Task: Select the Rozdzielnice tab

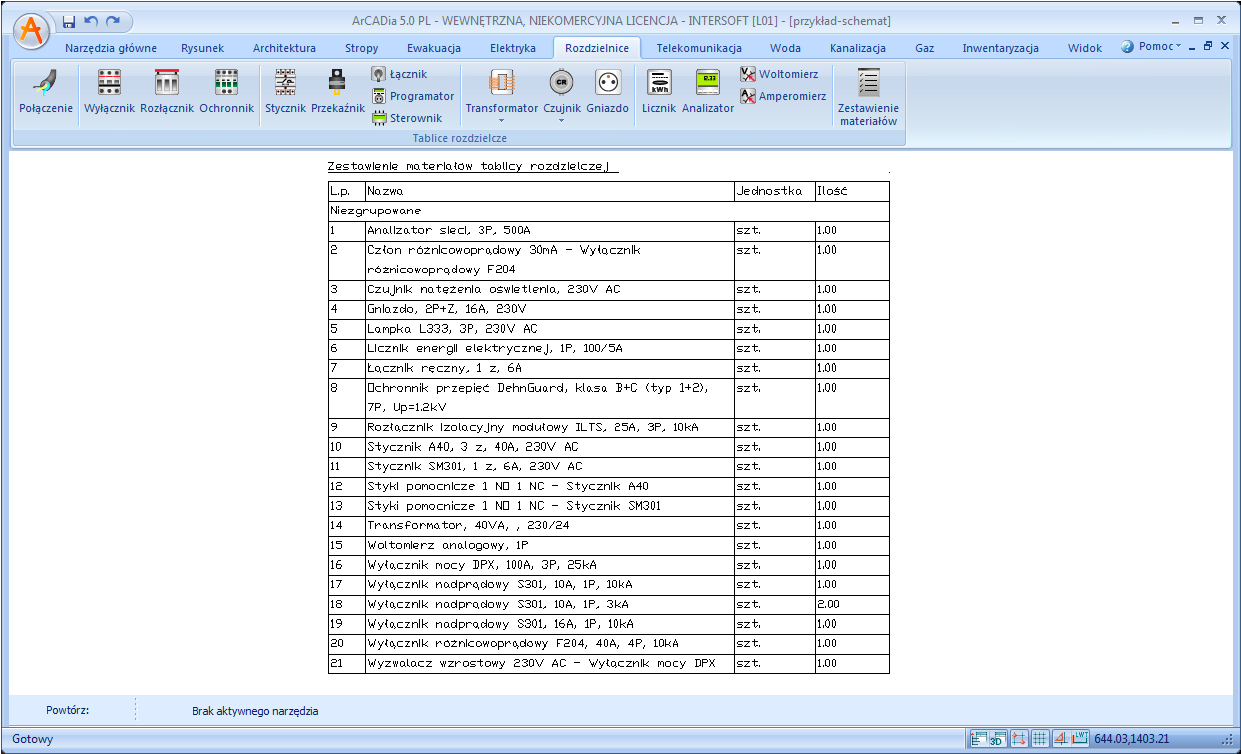Action: tap(597, 48)
